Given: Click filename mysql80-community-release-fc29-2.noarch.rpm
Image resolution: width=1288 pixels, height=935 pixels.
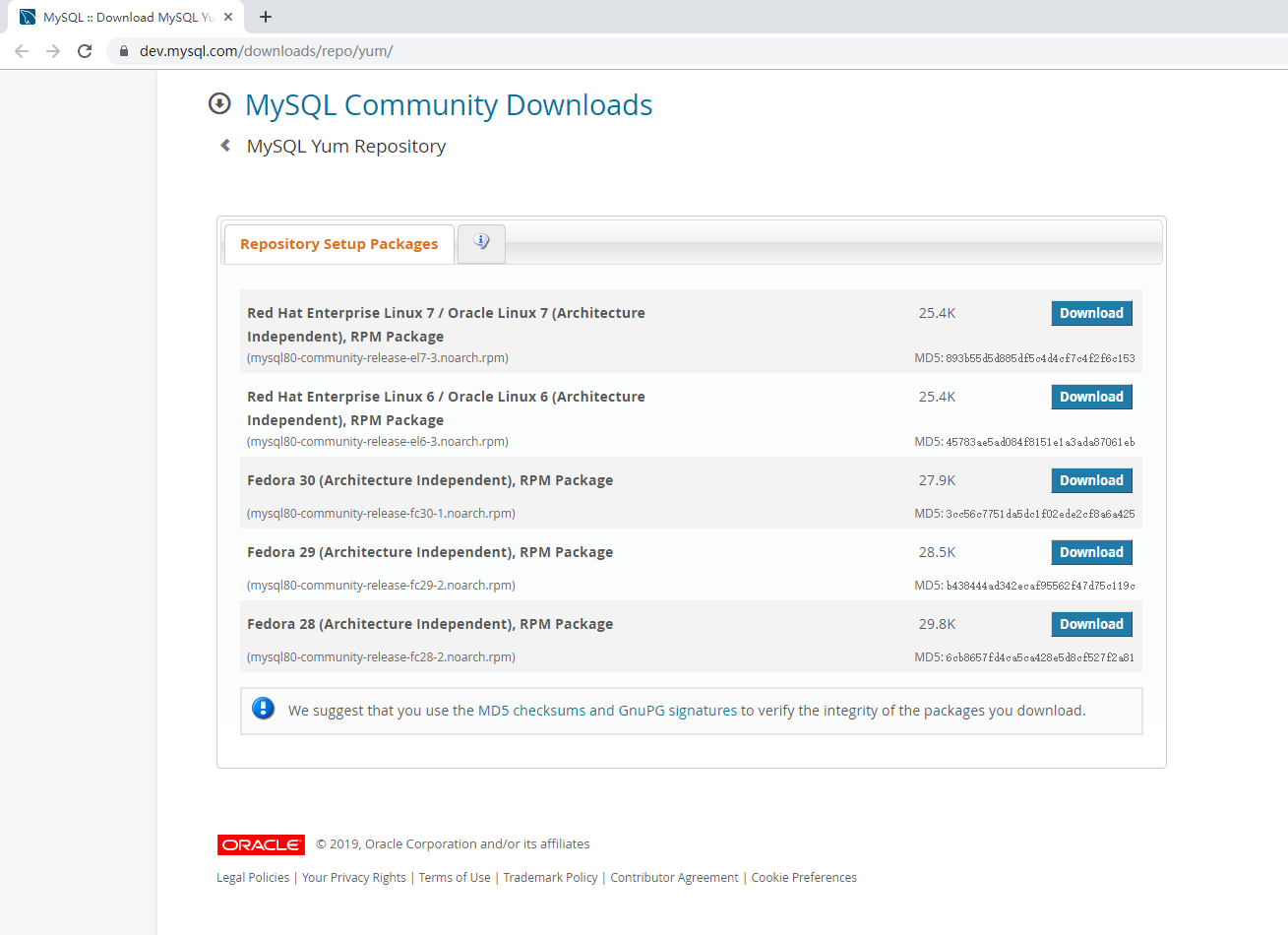Looking at the screenshot, I should [x=381, y=586].
